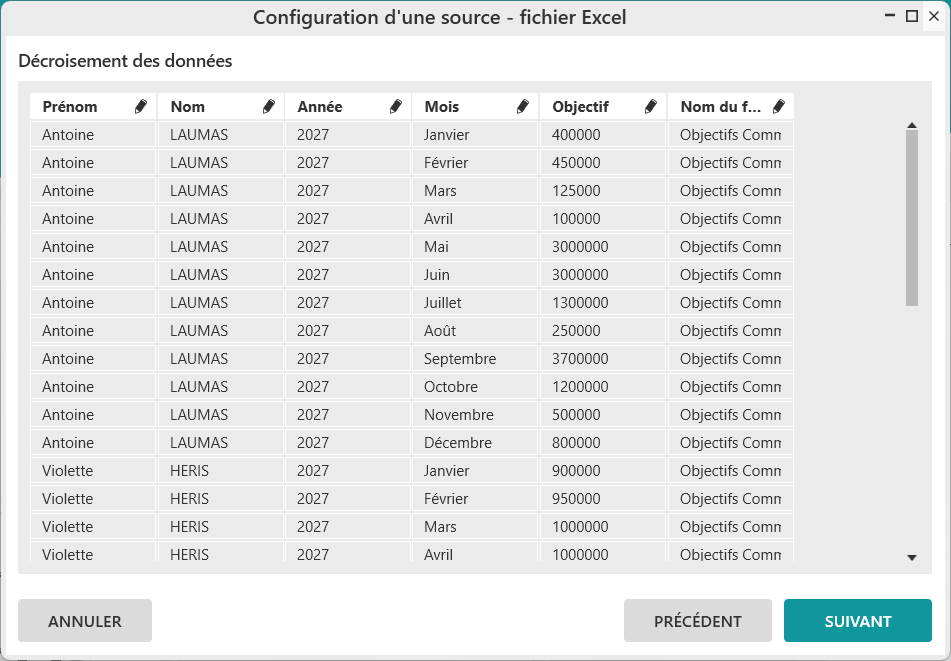Click the 3700000 objective cell
This screenshot has height=661, width=951.
click(x=603, y=358)
